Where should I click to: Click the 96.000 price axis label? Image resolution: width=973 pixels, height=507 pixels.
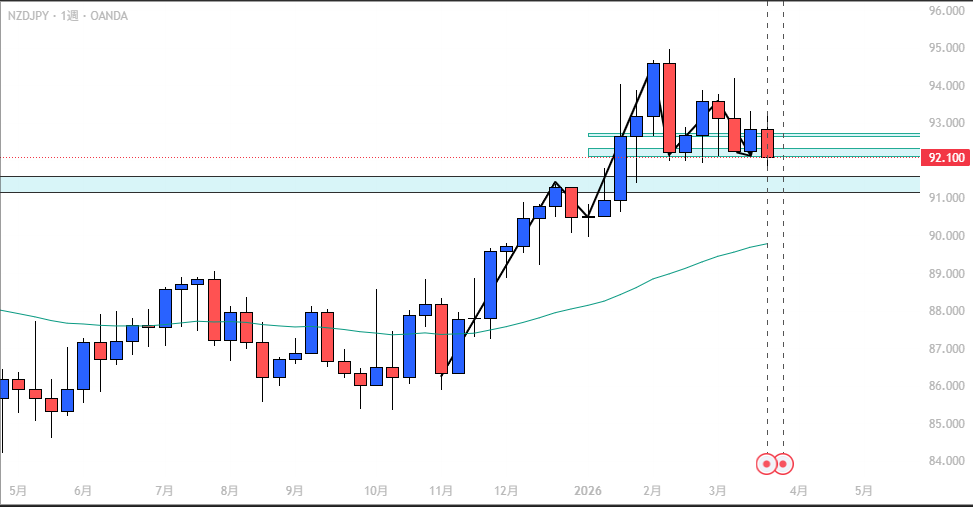[946, 11]
